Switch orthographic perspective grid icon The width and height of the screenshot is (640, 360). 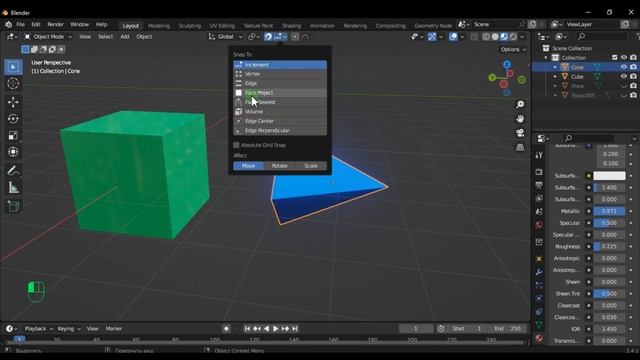click(520, 147)
